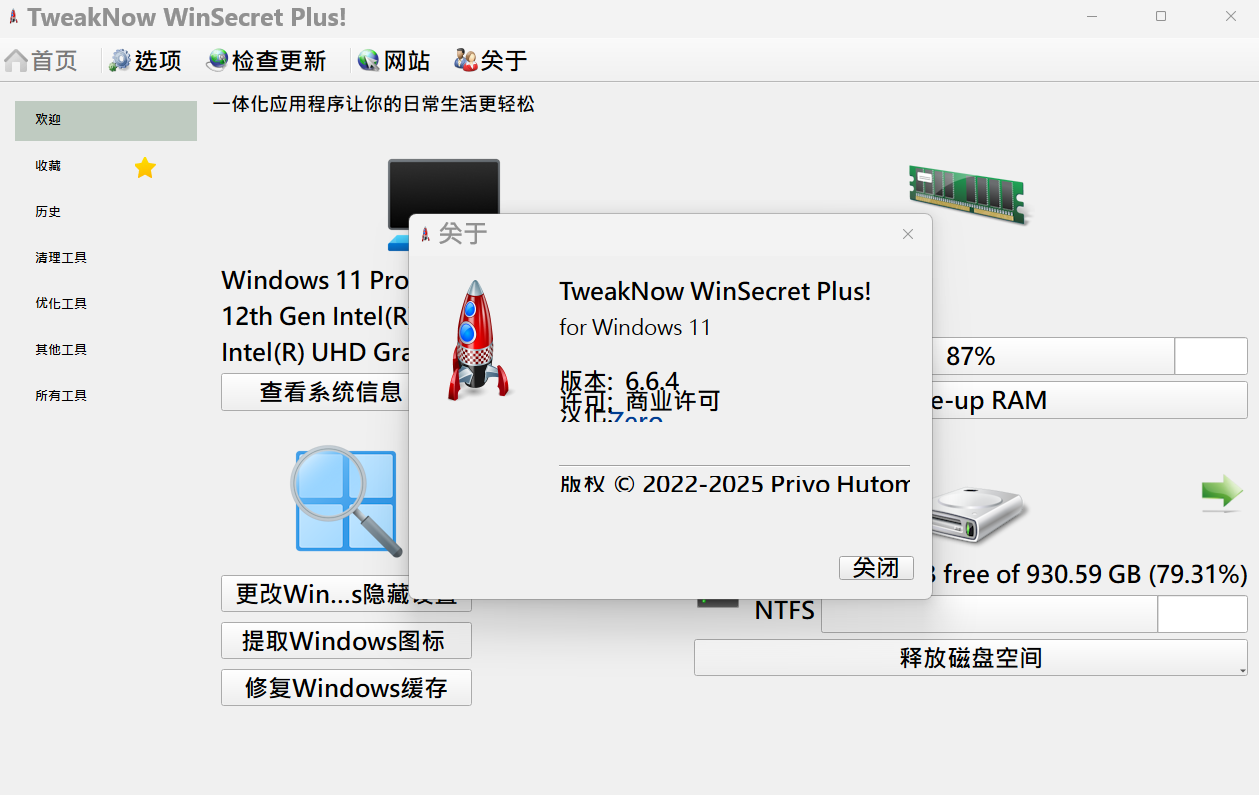The width and height of the screenshot is (1259, 795).
Task: Click the small rocket icon in 关于 title bar
Action: click(x=425, y=234)
